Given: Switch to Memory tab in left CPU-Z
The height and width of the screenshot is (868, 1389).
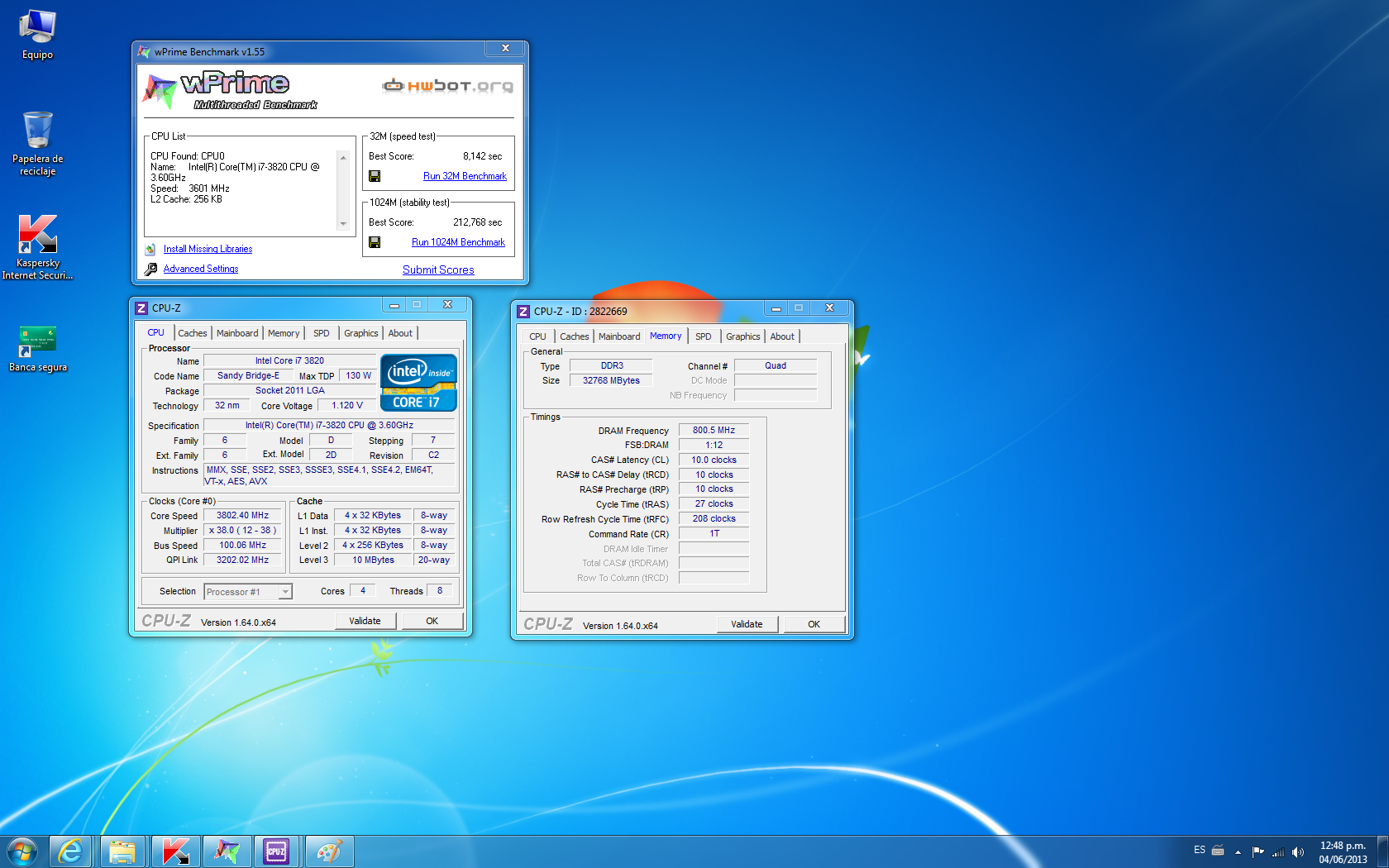Looking at the screenshot, I should coord(284,333).
